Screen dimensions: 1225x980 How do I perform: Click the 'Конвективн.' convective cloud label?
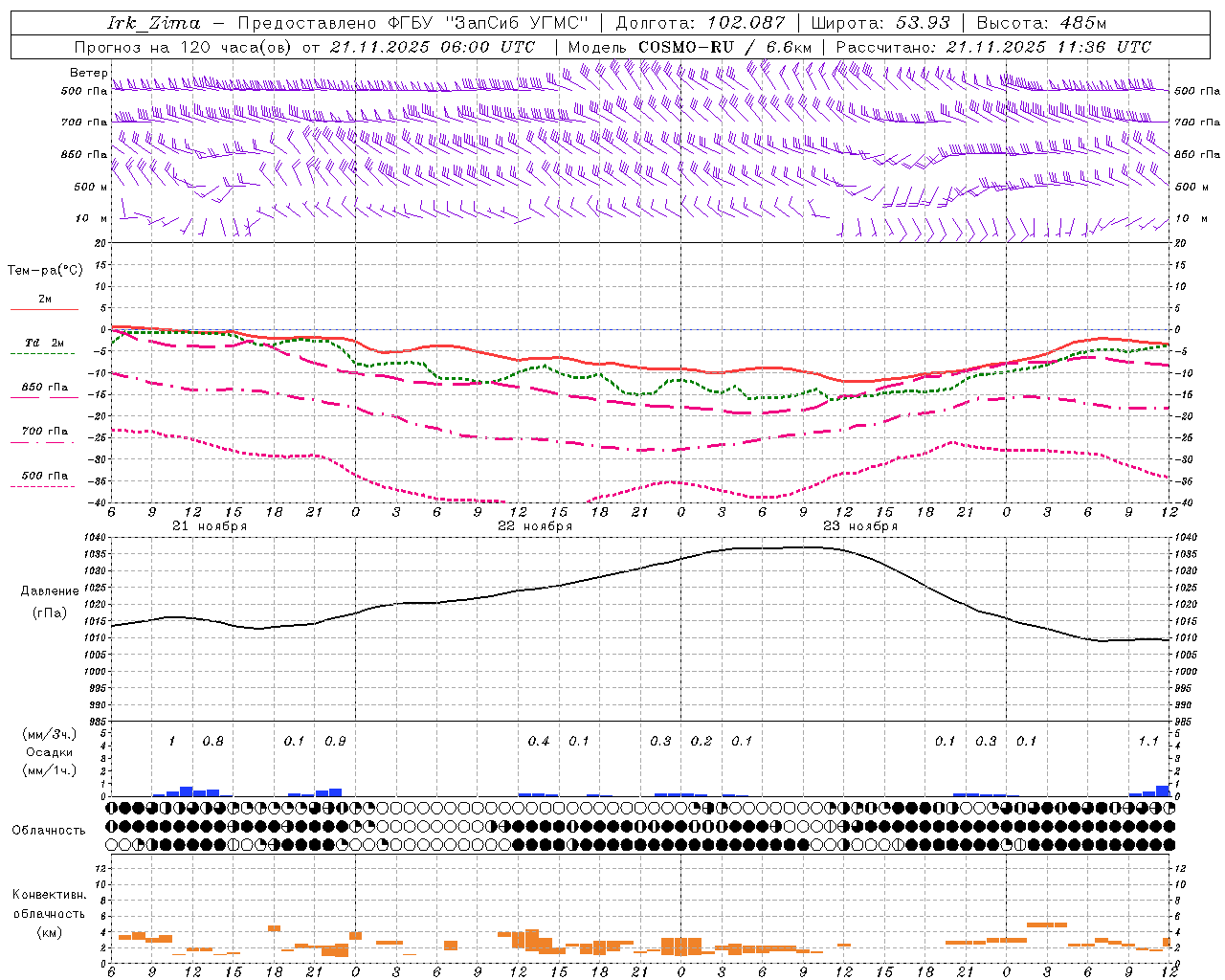coord(50,895)
